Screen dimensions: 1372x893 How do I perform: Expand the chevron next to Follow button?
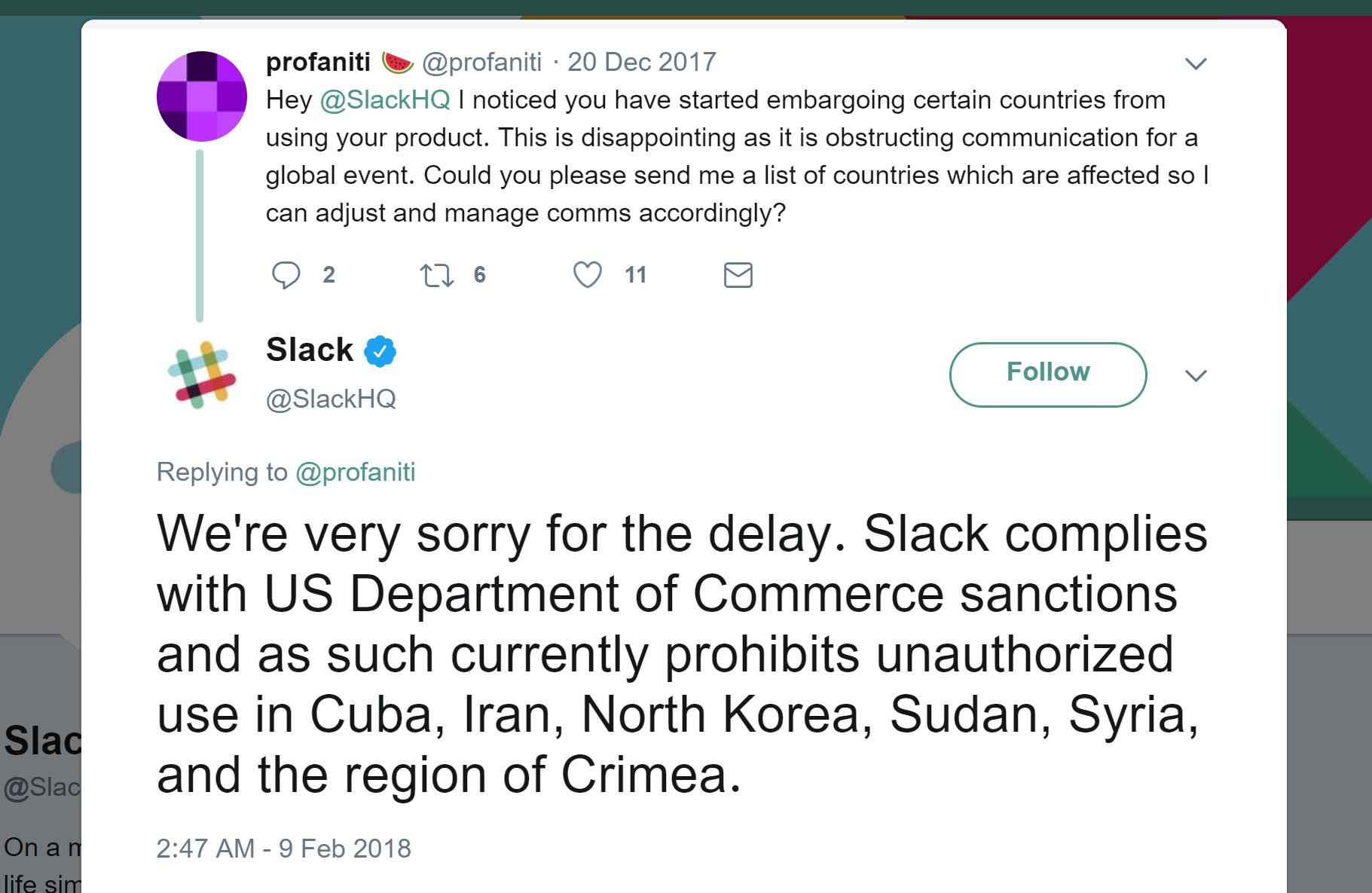[1196, 375]
